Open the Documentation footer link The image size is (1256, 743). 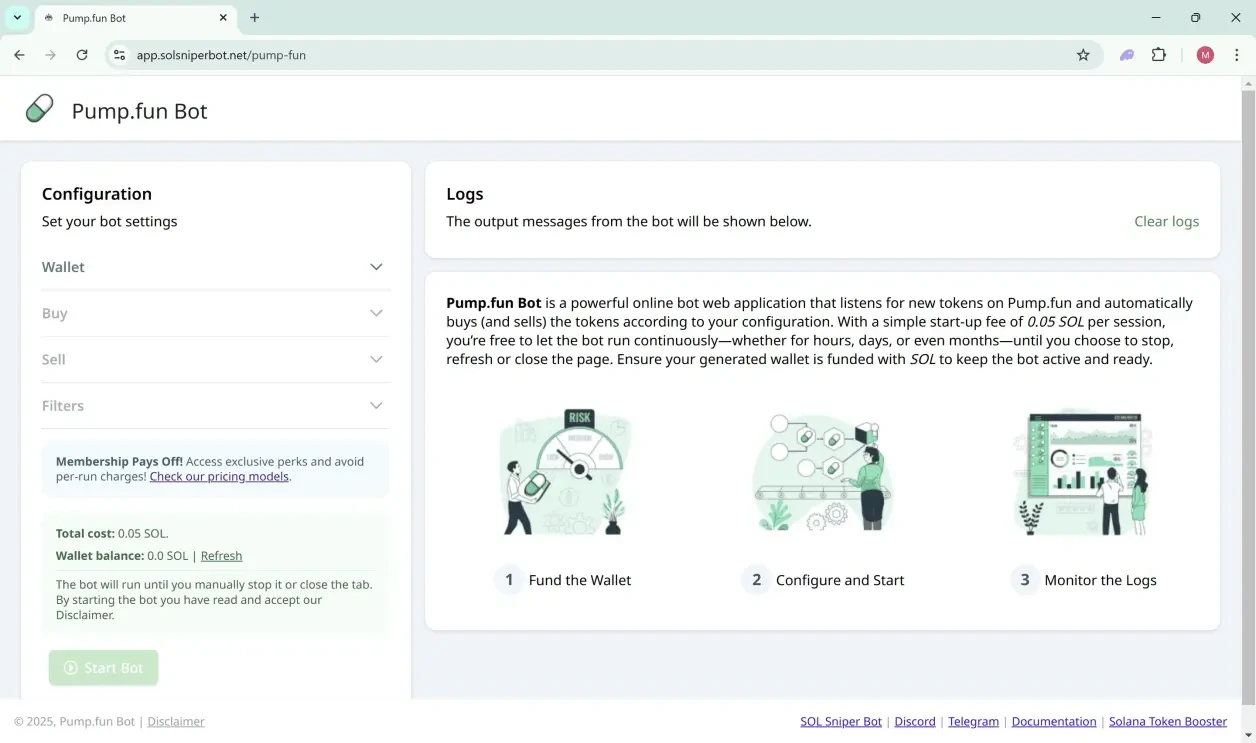1054,721
